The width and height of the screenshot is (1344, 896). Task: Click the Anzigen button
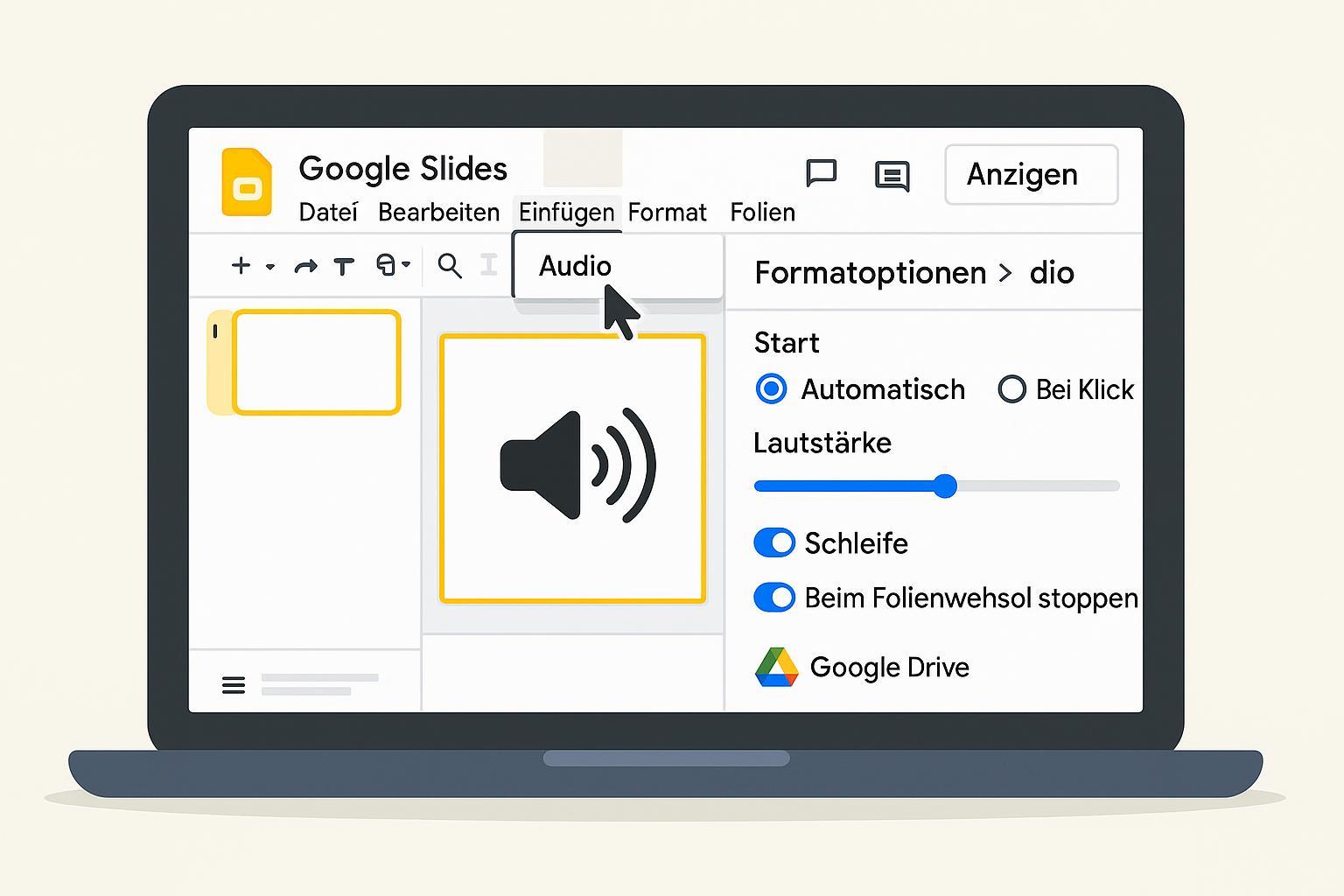point(1031,175)
